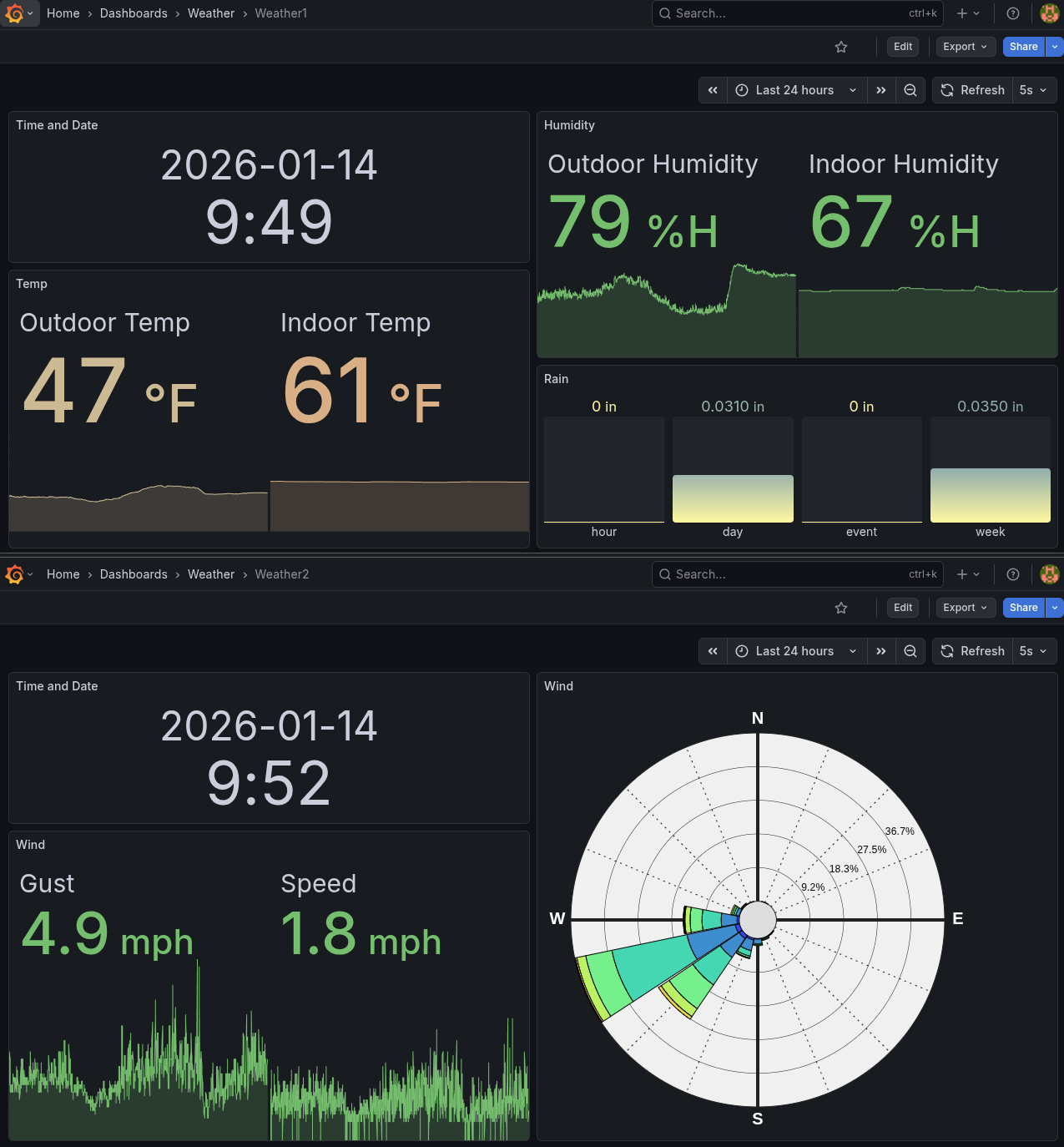Open Export dropdown in Weather1
Image resolution: width=1064 pixels, height=1147 pixels.
(966, 47)
